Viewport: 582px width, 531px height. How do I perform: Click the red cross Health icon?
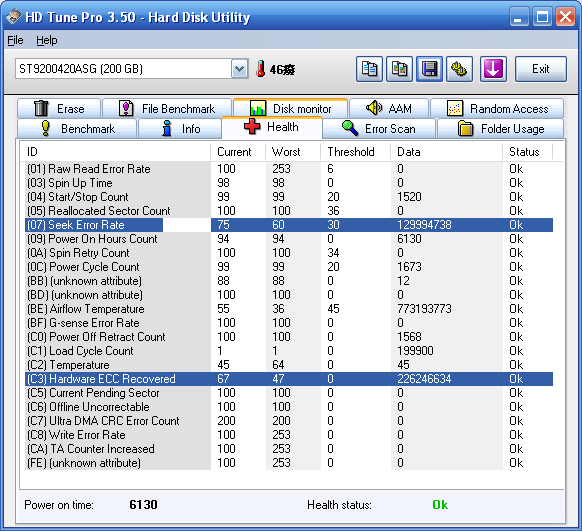click(252, 127)
